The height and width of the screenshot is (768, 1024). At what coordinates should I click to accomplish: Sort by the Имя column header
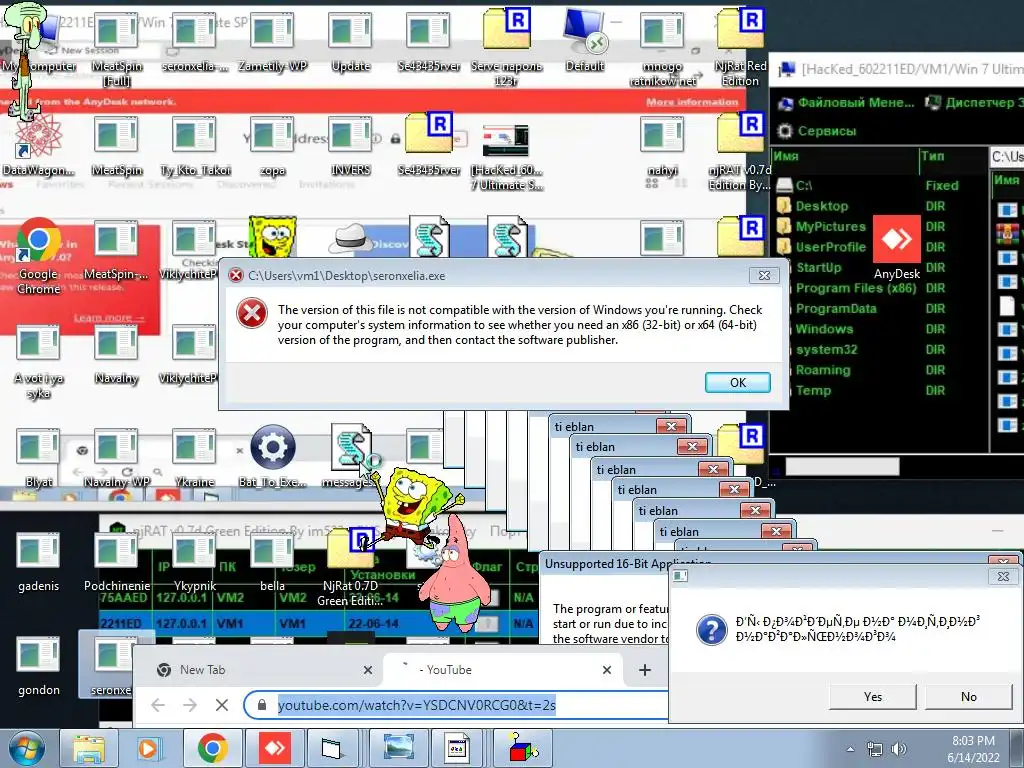coord(845,157)
